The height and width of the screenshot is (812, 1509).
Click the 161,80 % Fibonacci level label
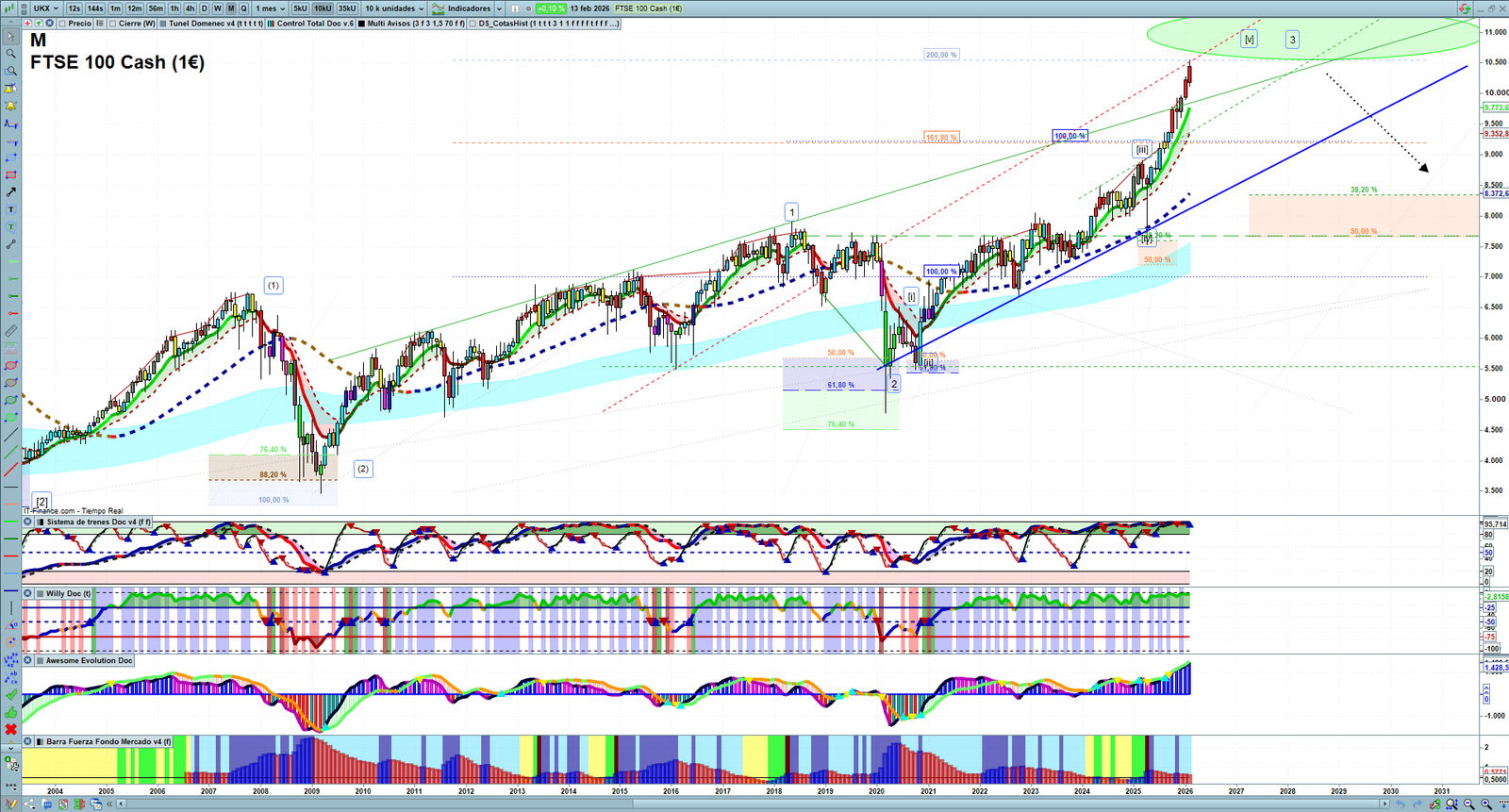[x=941, y=138]
